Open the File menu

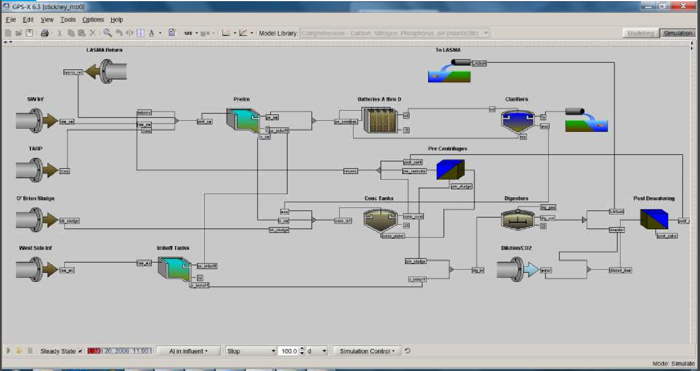[x=11, y=20]
